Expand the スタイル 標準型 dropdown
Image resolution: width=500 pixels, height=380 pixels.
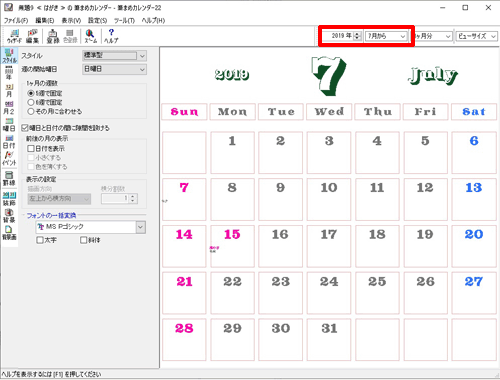[x=114, y=56]
